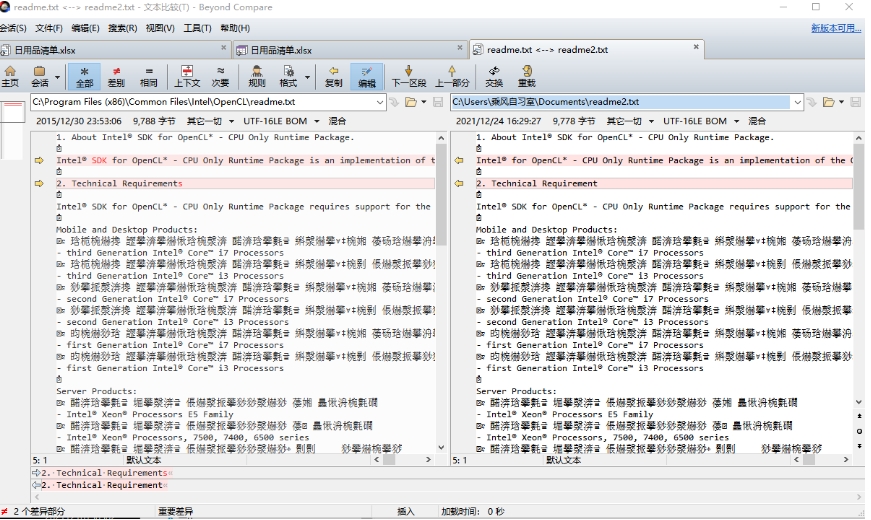Screen dimensions: 871x520
Task: Open the right pane line-ending (其它一切) dropdown
Action: click(630, 121)
